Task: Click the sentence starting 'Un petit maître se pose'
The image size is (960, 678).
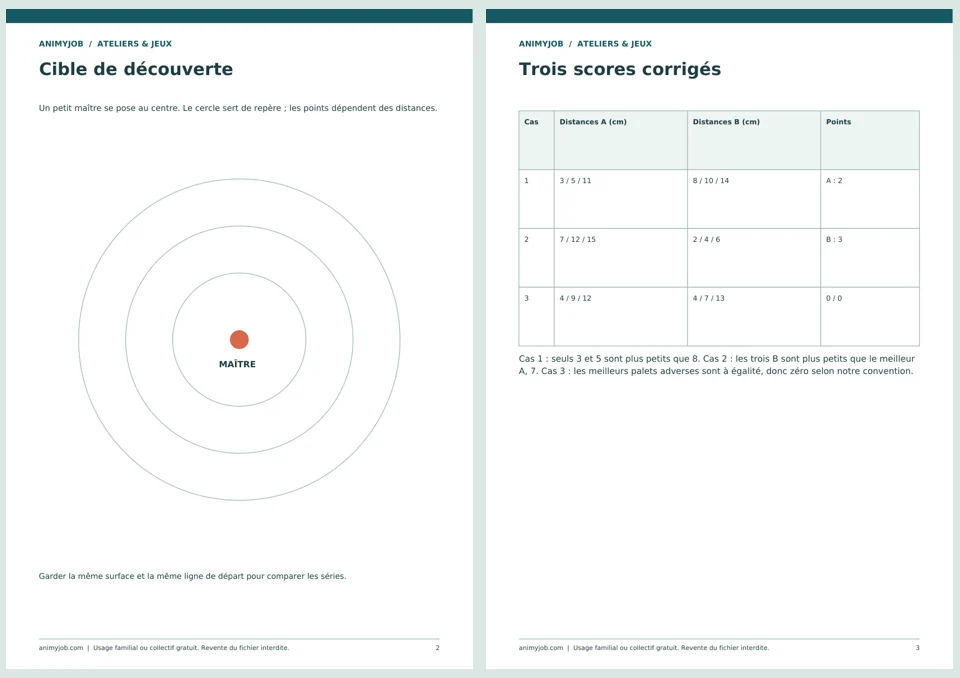Action: click(238, 108)
